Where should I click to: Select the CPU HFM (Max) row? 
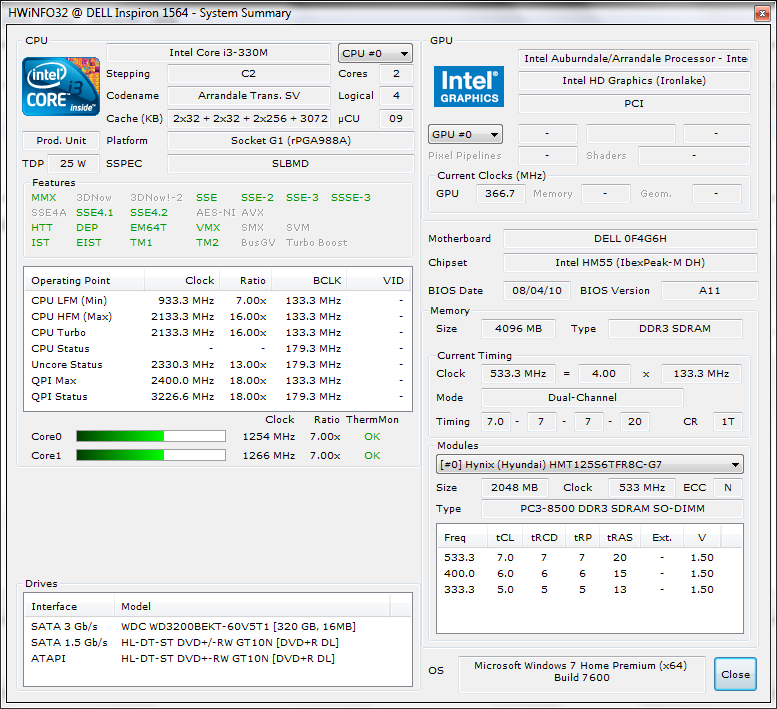218,317
